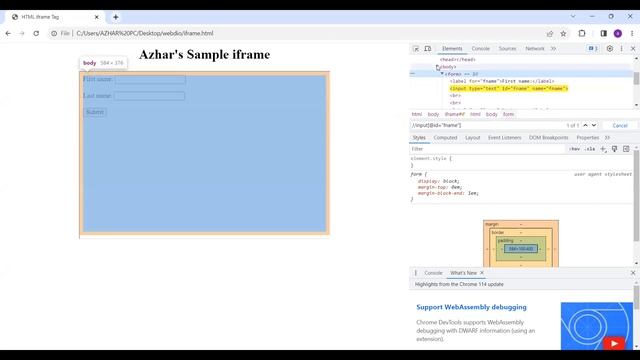Play the What's New video thumbnail
Viewport: 640px width, 360px height.
tap(613, 343)
